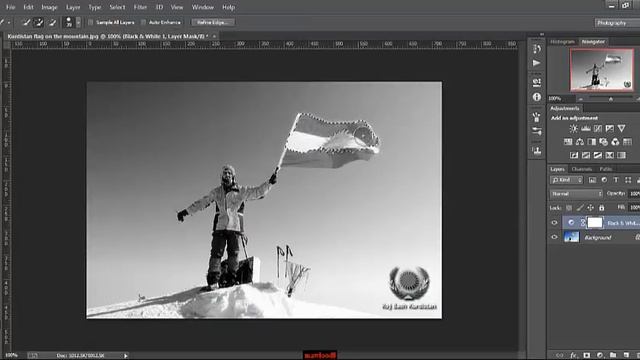Add an Invert adjustment
The height and width of the screenshot is (360, 640).
point(574,156)
